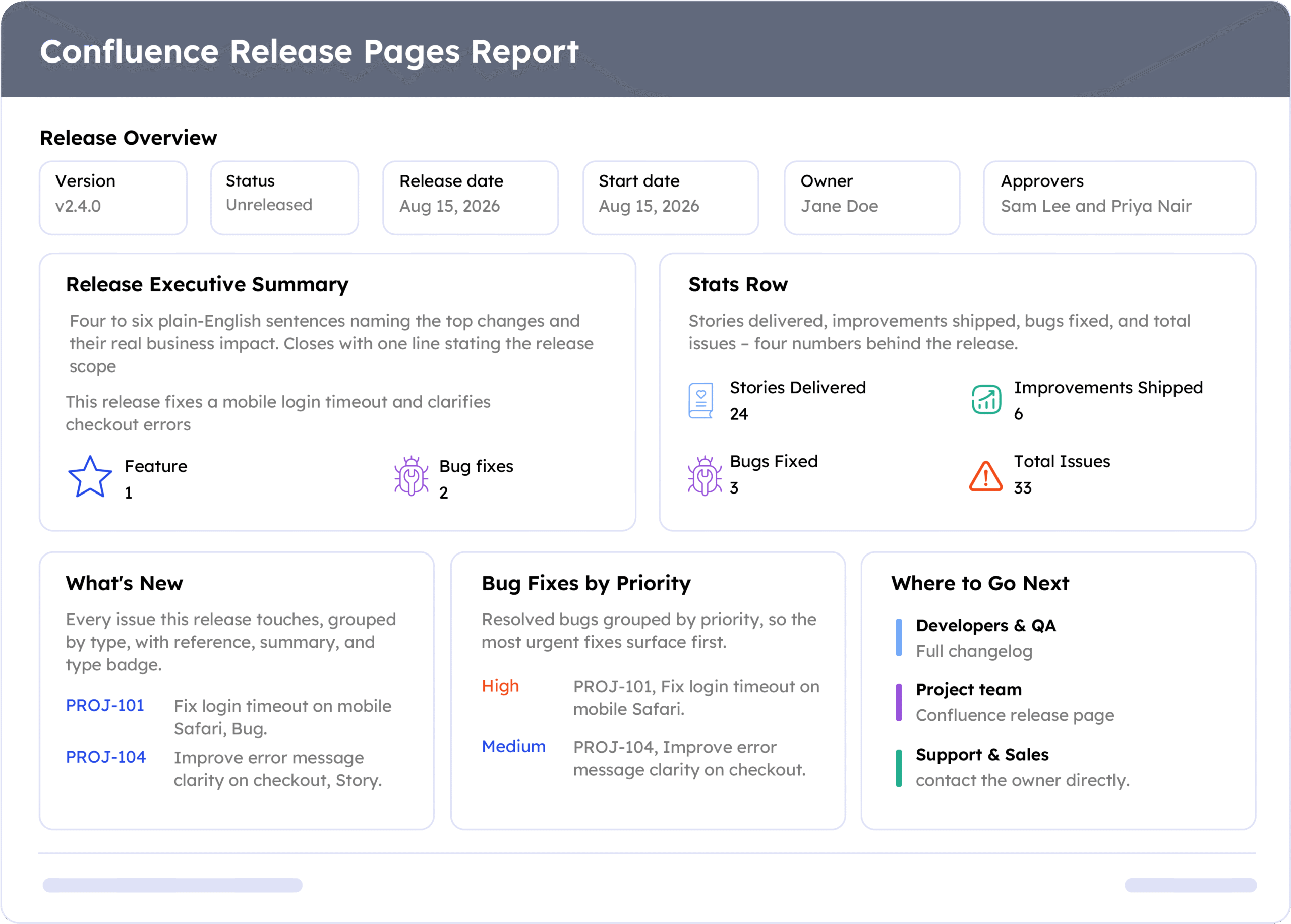Click the Release date card
The height and width of the screenshot is (924, 1291).
[x=471, y=198]
